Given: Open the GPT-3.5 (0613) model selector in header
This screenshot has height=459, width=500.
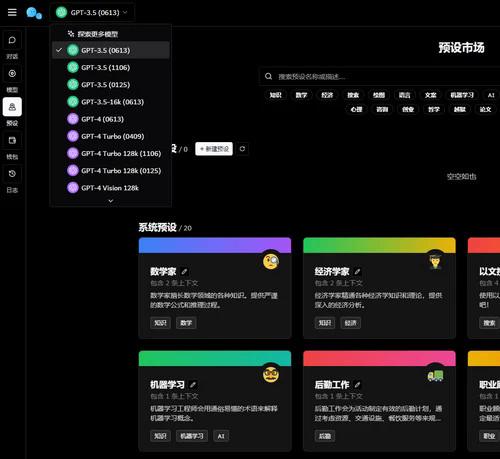Looking at the screenshot, I should (x=92, y=13).
